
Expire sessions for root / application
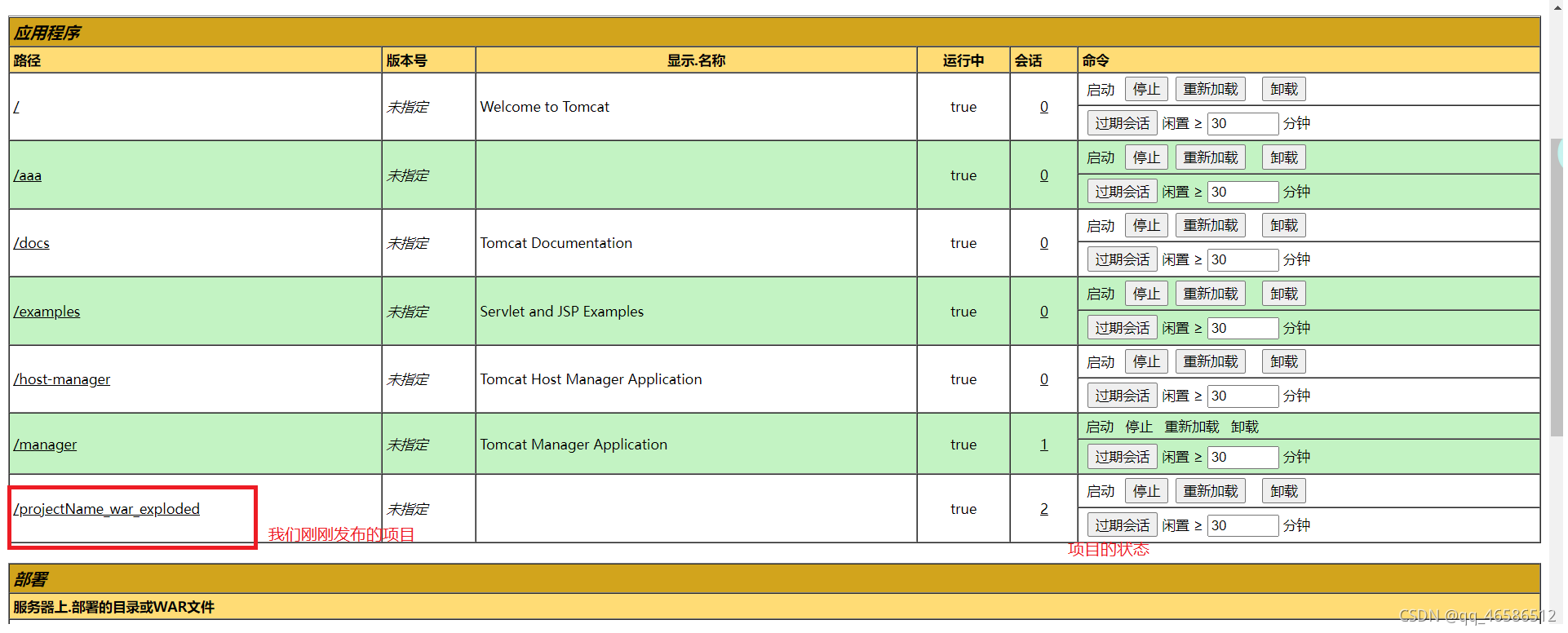(x=1123, y=123)
